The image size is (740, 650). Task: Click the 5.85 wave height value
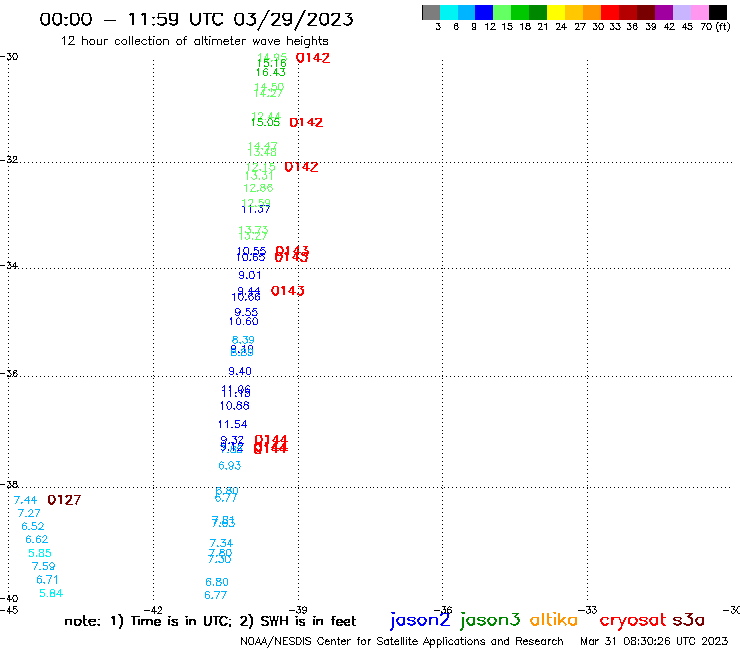40,553
